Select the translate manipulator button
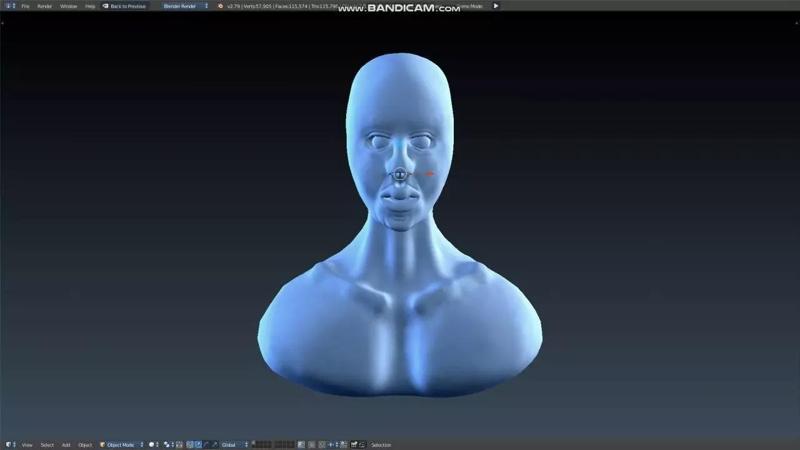 (198, 445)
